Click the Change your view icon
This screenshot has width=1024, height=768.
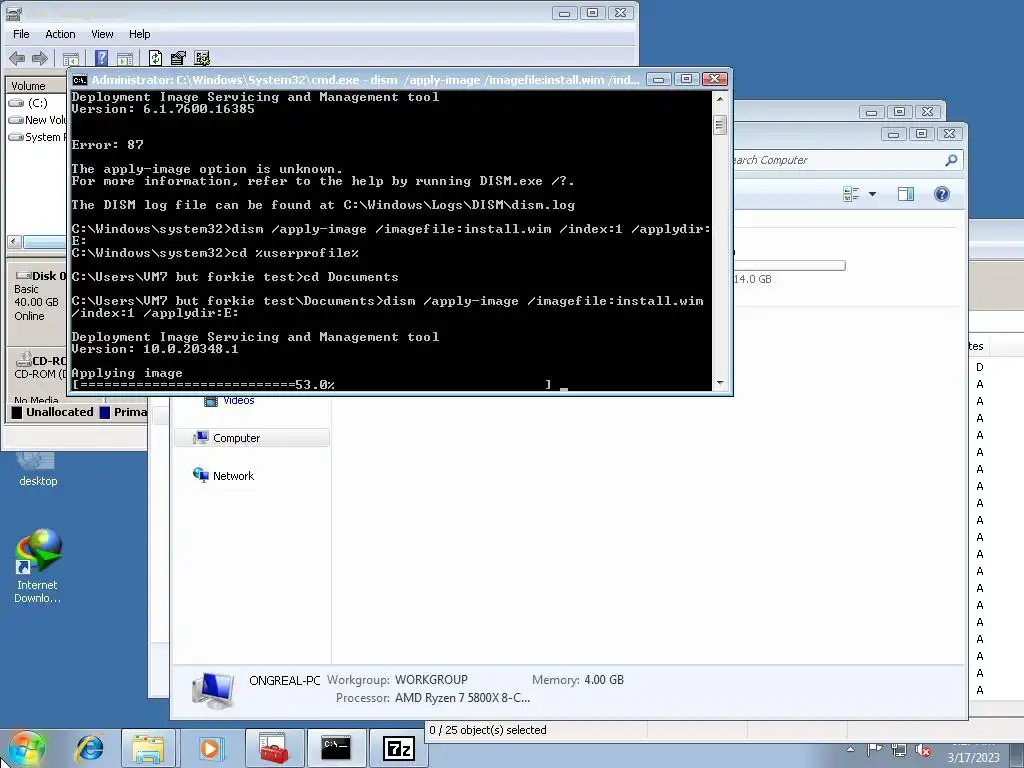coord(850,194)
